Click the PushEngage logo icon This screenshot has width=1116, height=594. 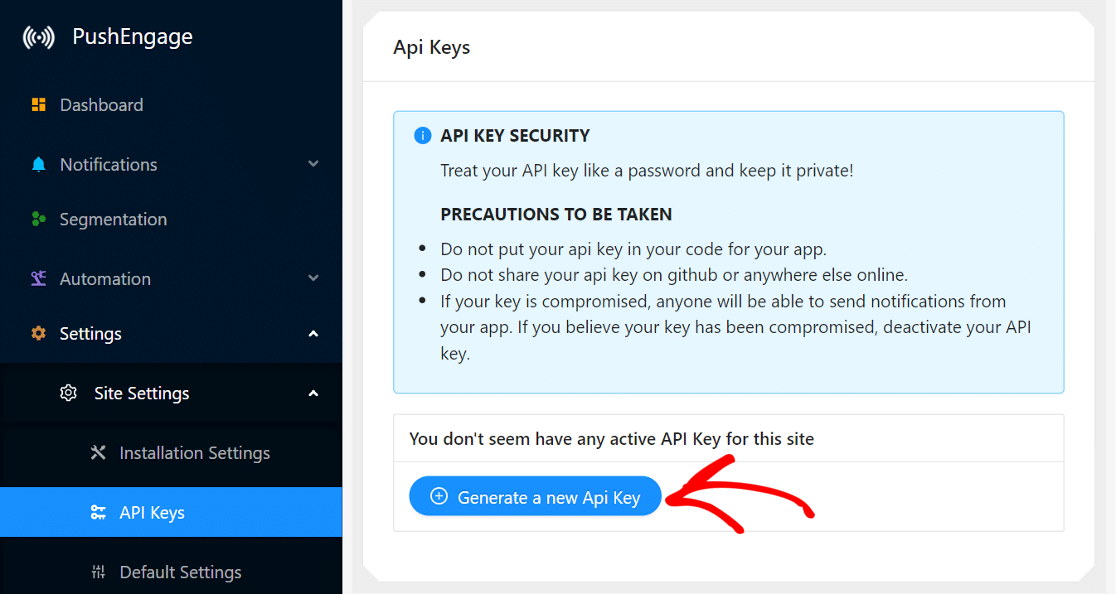pos(37,36)
